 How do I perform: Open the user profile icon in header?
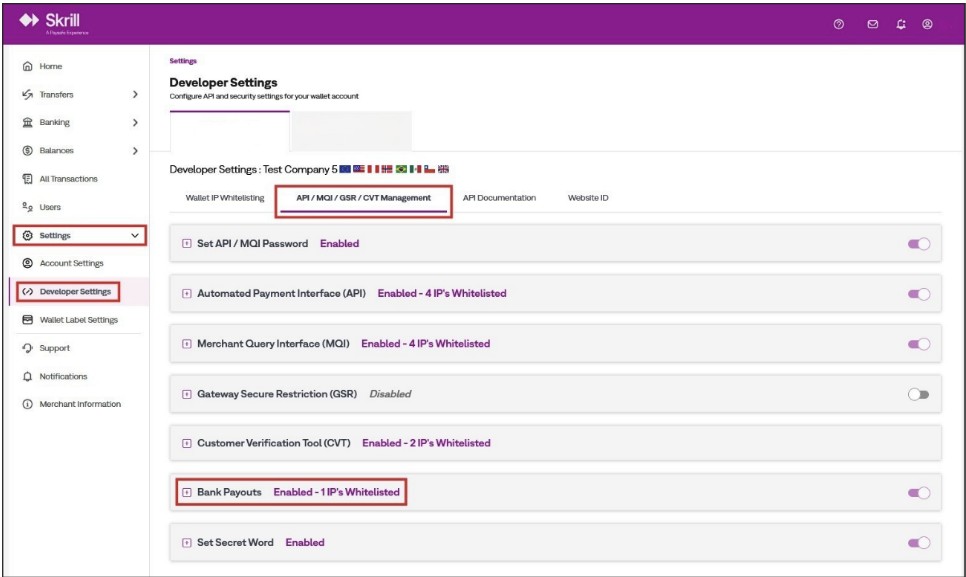click(927, 24)
